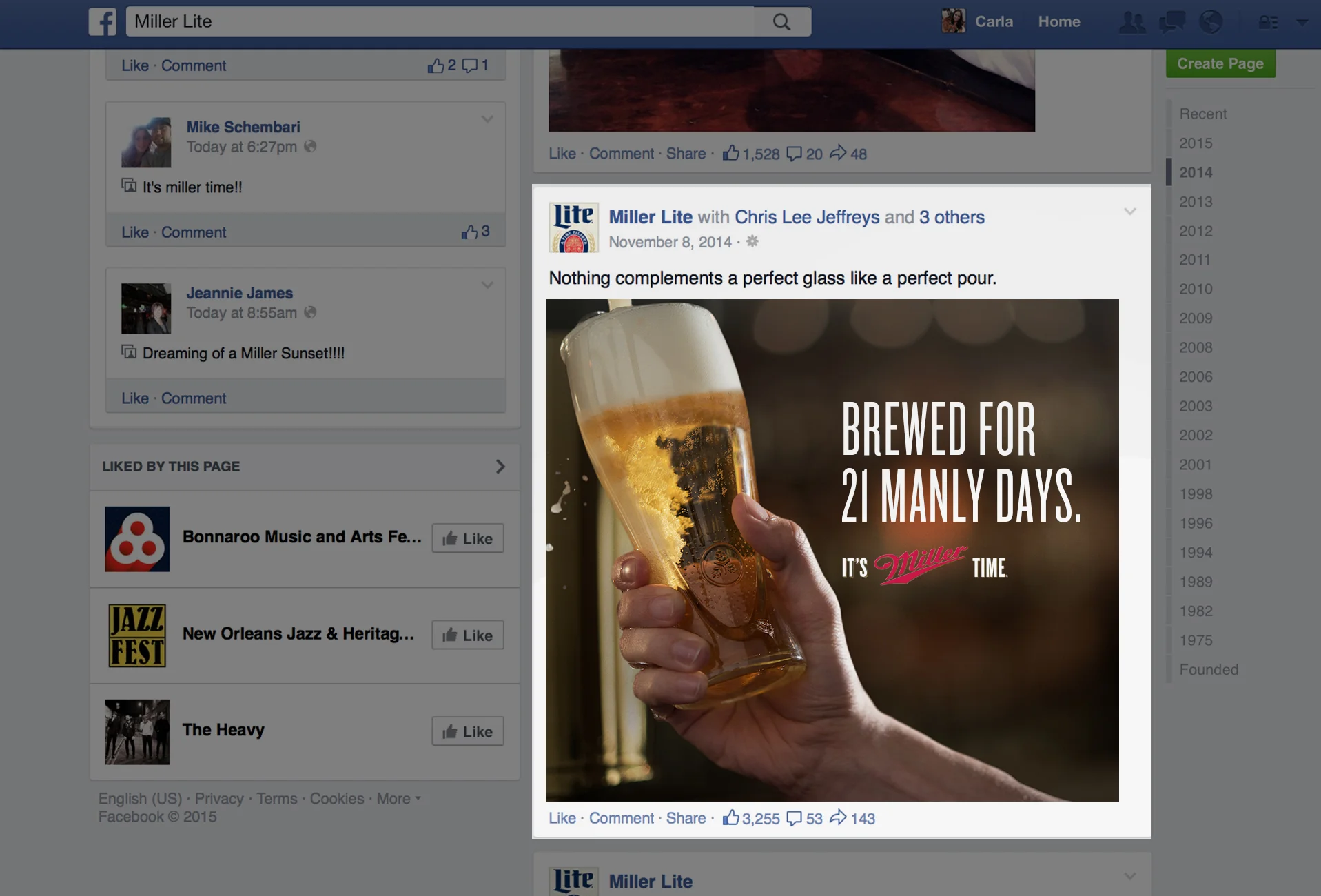Open the Privacy footer link
Viewport: 1321px width, 896px height.
219,799
